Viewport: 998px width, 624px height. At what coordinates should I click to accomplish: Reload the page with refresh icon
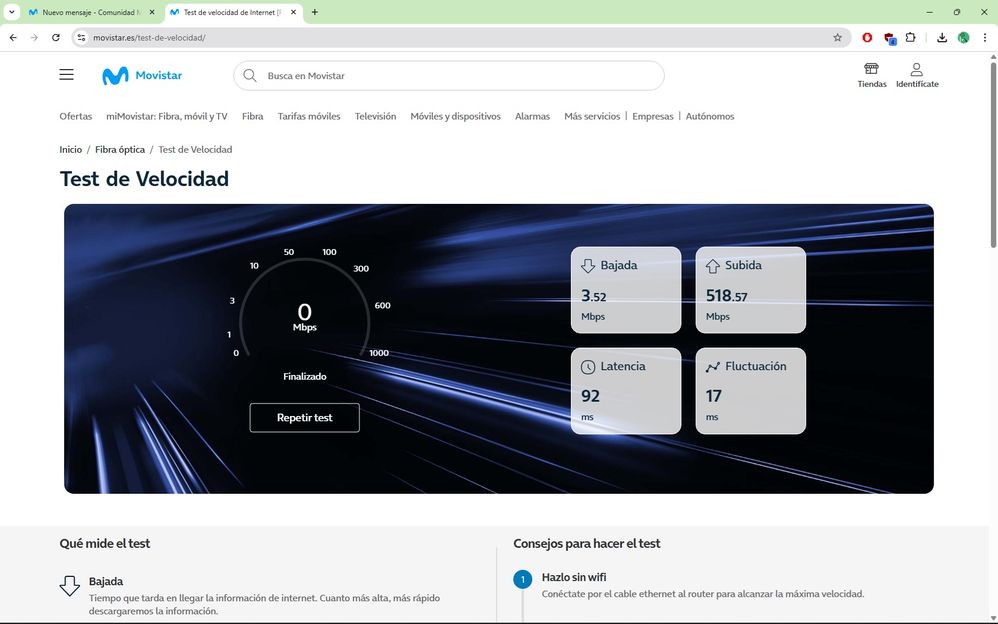tap(56, 38)
